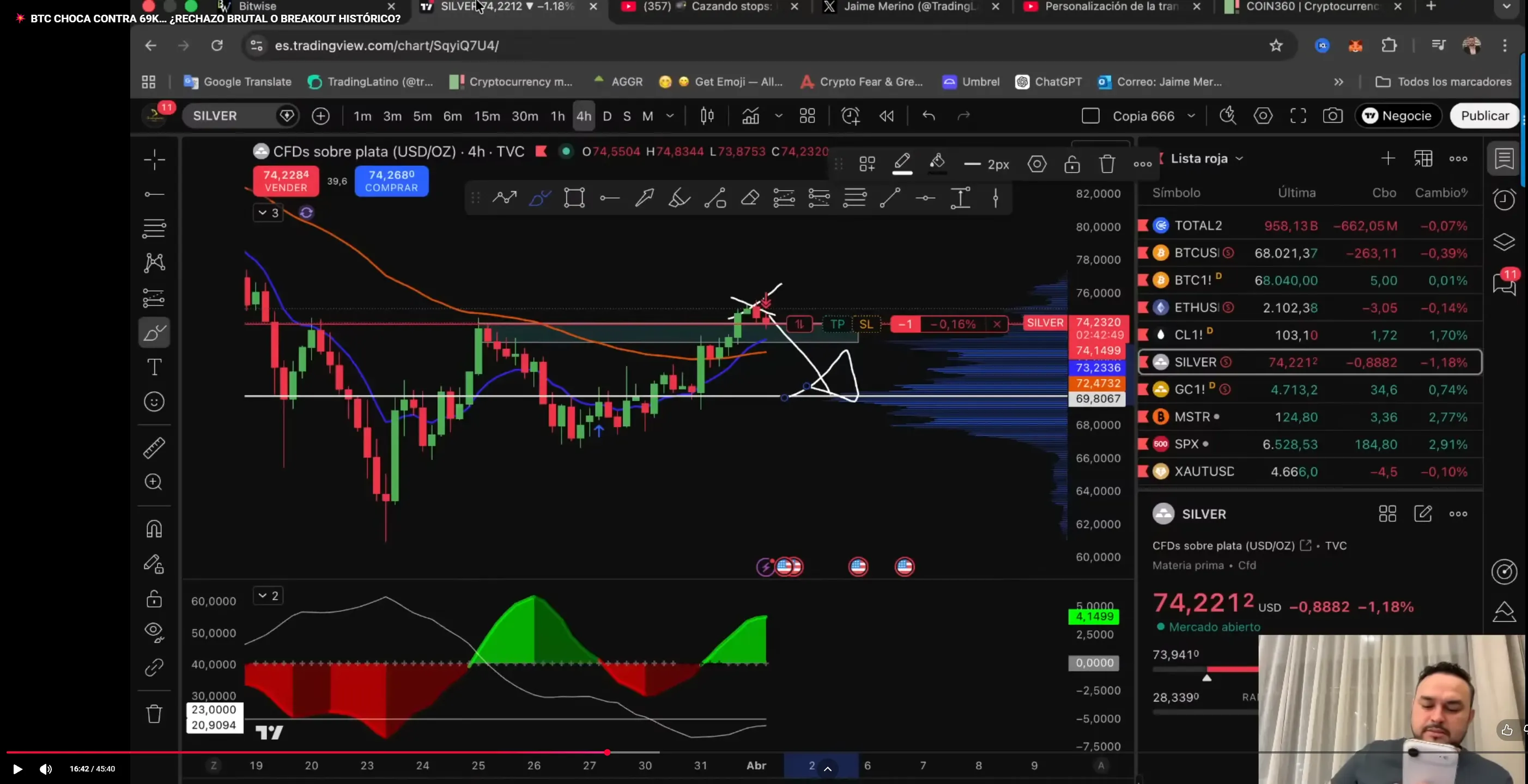
Task: Click the VENDER 74,2284 button
Action: coord(286,181)
